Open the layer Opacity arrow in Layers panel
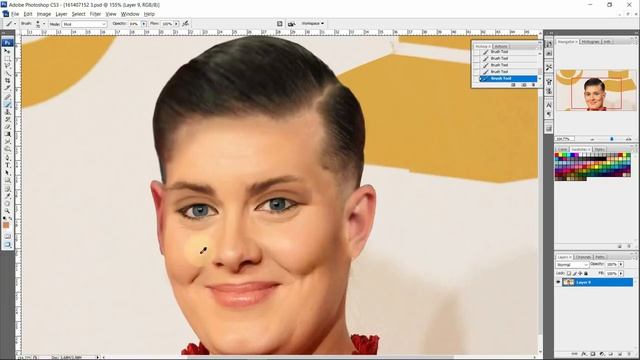 621,264
